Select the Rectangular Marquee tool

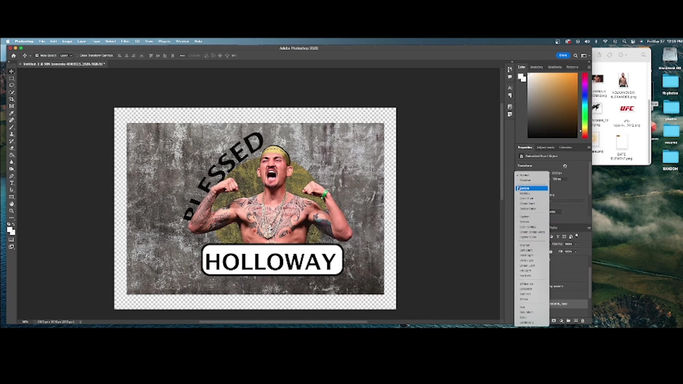11,78
